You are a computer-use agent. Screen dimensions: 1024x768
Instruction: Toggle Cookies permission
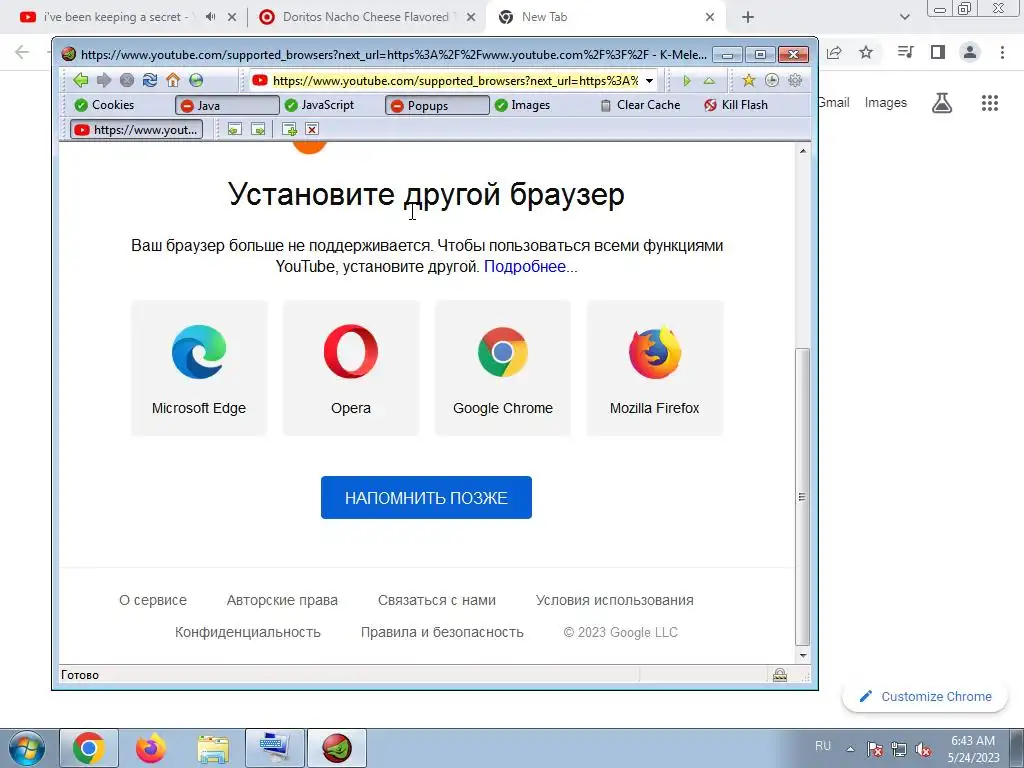point(104,105)
